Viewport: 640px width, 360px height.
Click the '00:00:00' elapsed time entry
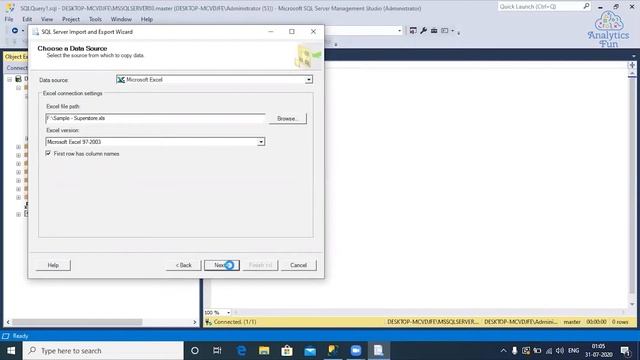point(596,322)
